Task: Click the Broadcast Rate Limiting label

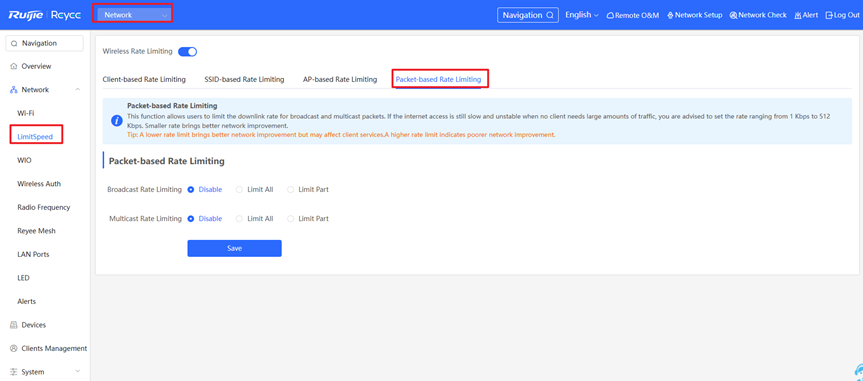Action: (x=144, y=189)
